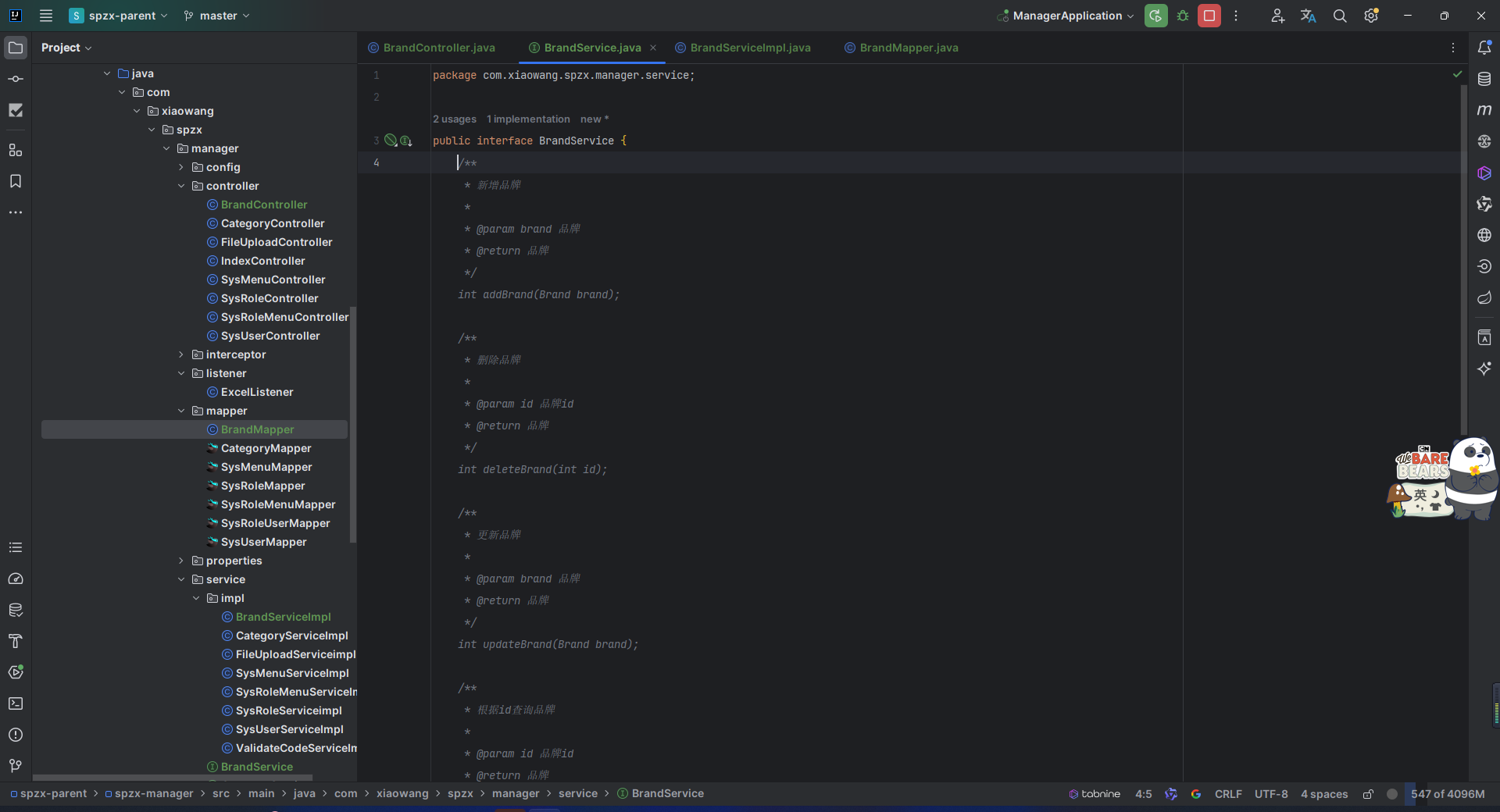This screenshot has height=812, width=1500.
Task: Open IDE settings gear
Action: (1371, 16)
